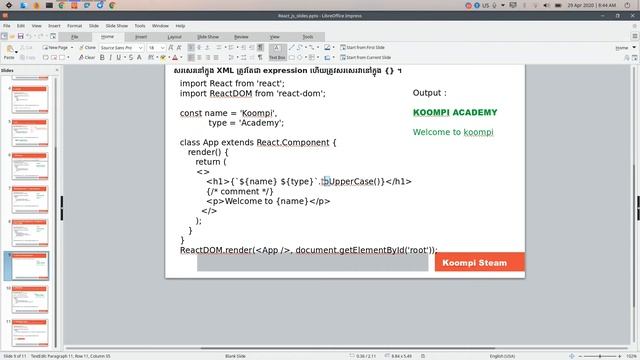640x360 pixels.
Task: Click the Increase font size icon
Action: [x=171, y=48]
